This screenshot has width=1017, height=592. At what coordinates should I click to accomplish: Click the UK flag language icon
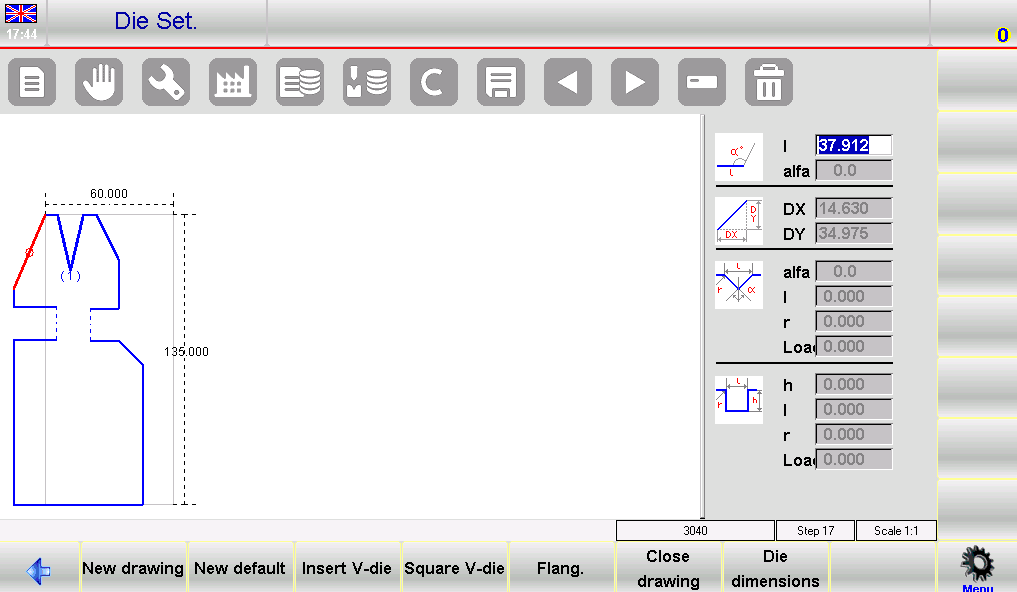22,14
